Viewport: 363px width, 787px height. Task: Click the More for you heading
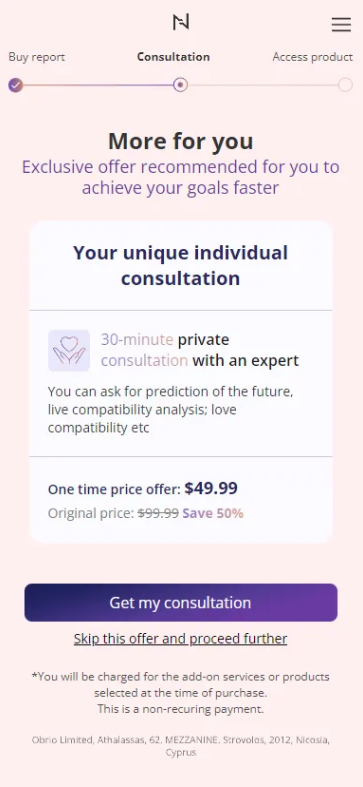pos(181,142)
